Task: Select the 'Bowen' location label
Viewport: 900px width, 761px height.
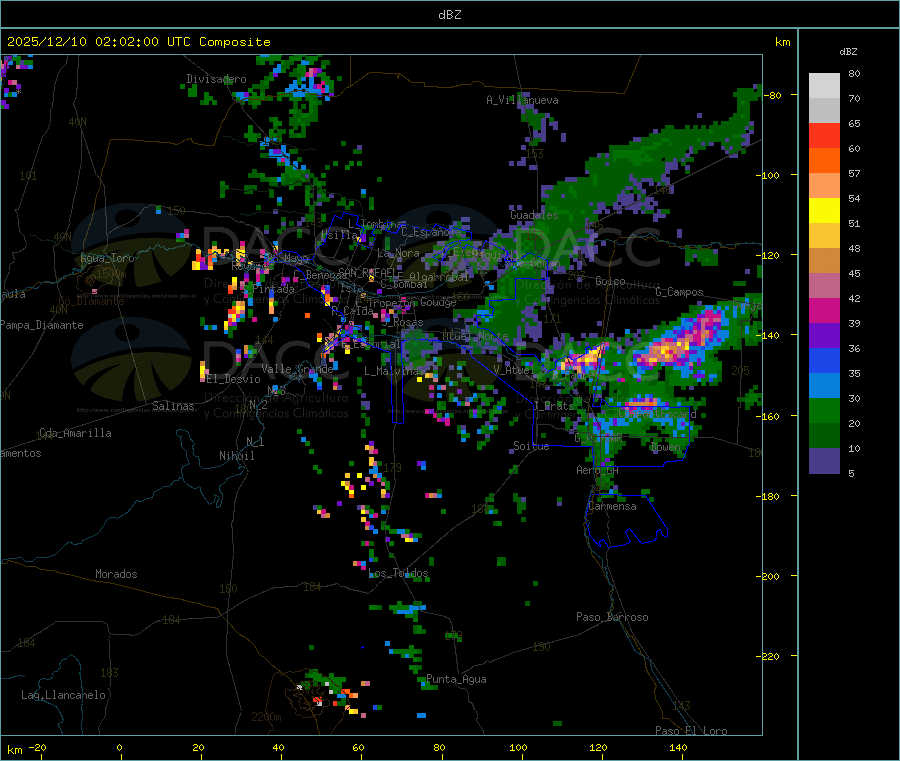Action: (x=666, y=446)
